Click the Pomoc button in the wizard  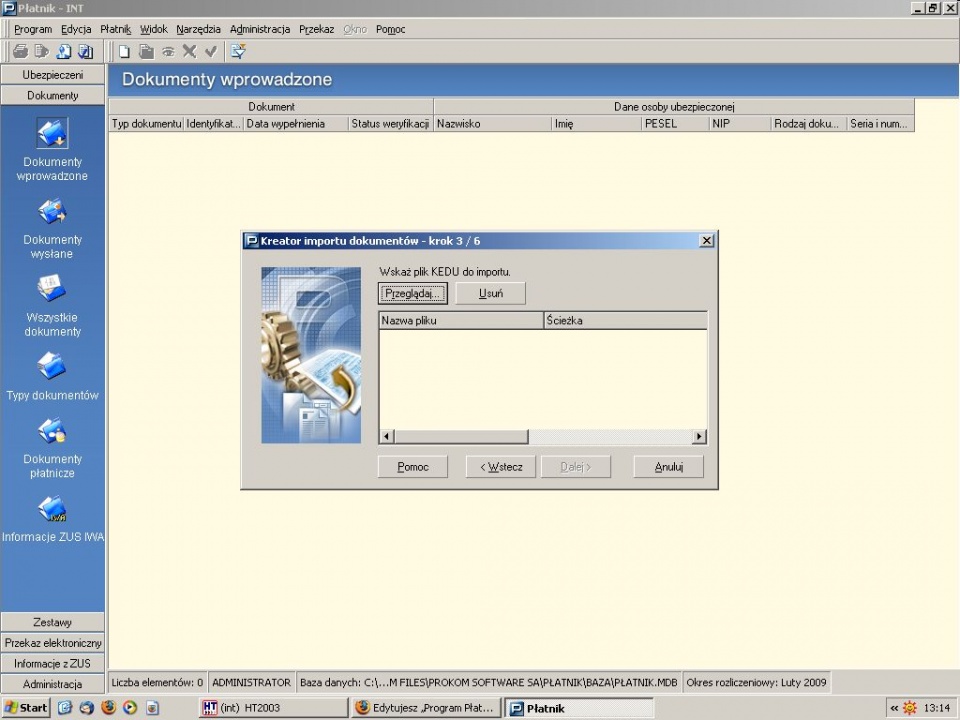[x=413, y=467]
